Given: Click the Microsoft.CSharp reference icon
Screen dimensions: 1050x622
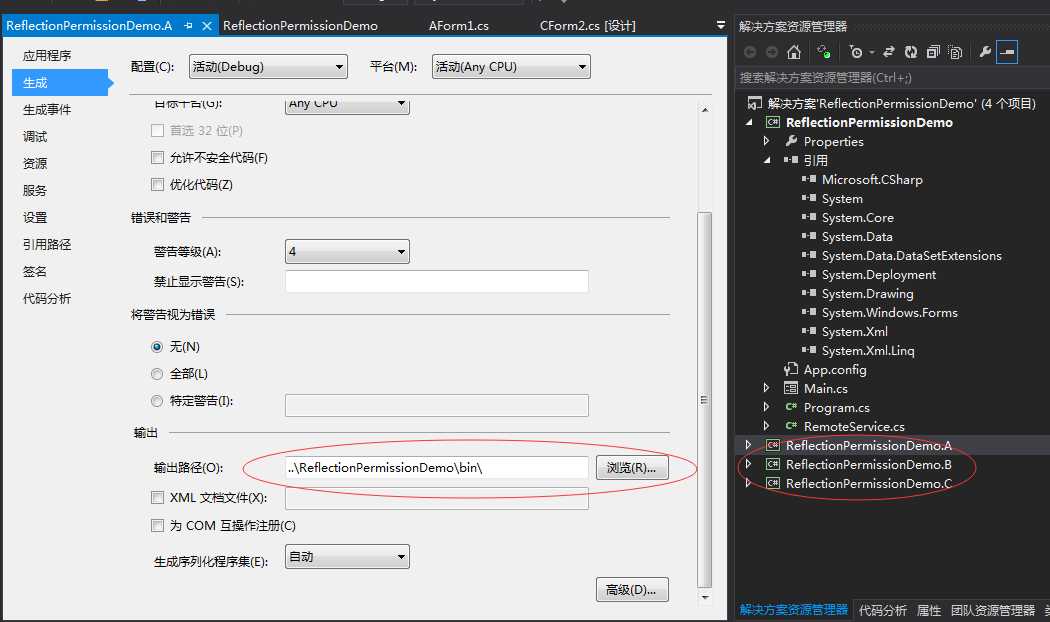Looking at the screenshot, I should point(809,179).
